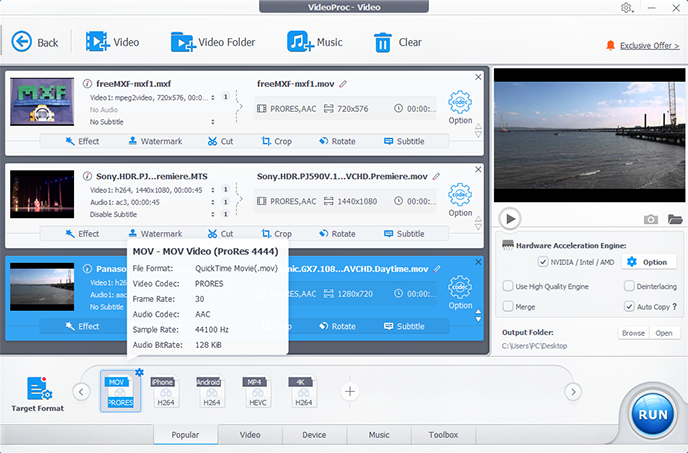Add Watermark to freeMXF-mxf1 video

(155, 141)
